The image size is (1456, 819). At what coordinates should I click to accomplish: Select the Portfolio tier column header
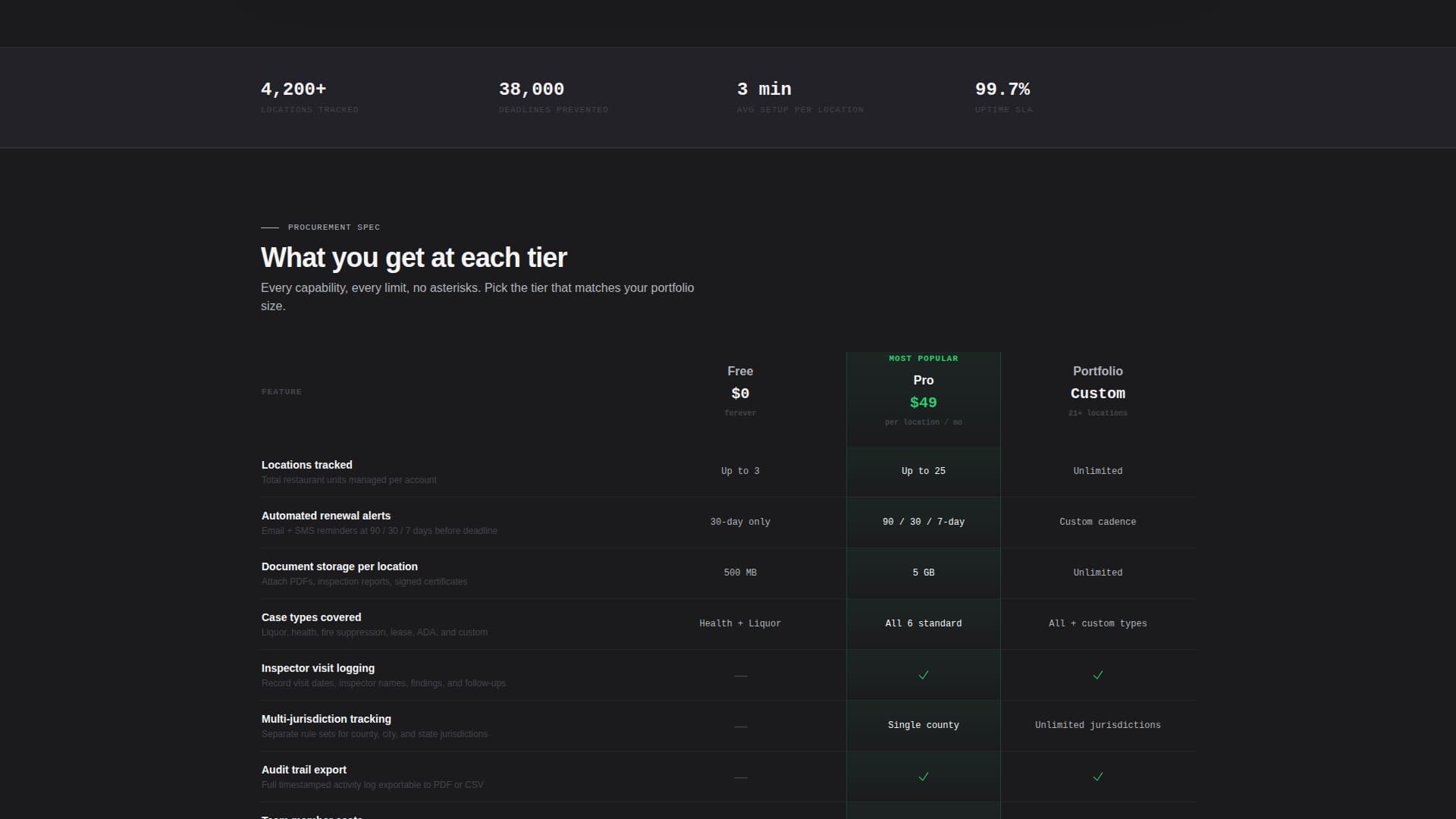pyautogui.click(x=1097, y=371)
